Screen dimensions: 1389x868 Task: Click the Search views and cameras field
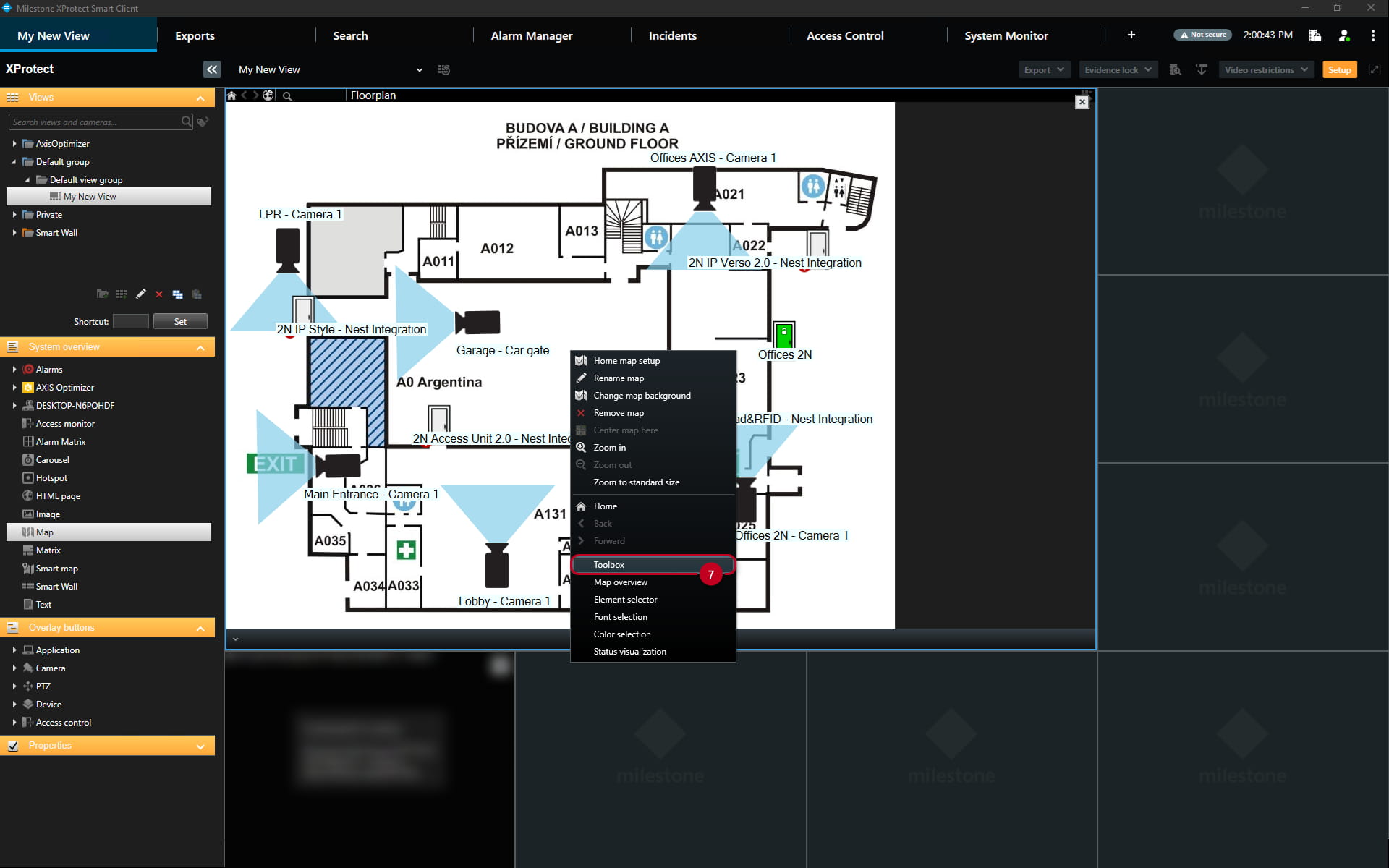[x=101, y=122]
